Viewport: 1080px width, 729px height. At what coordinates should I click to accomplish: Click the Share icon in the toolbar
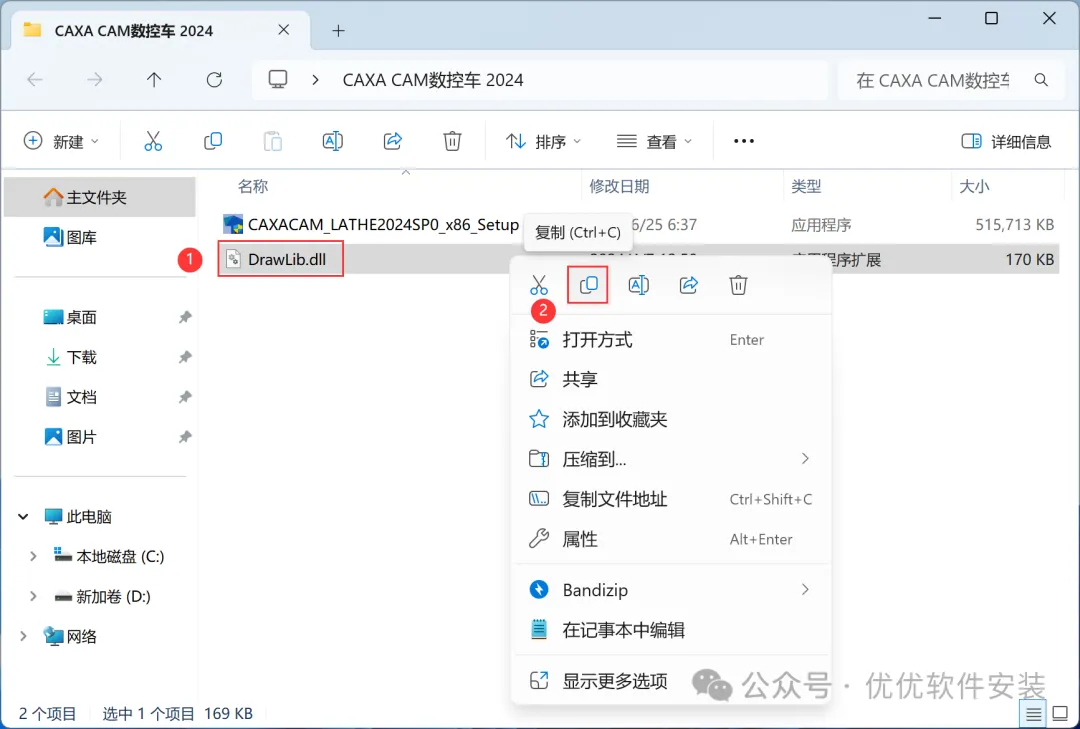[393, 141]
